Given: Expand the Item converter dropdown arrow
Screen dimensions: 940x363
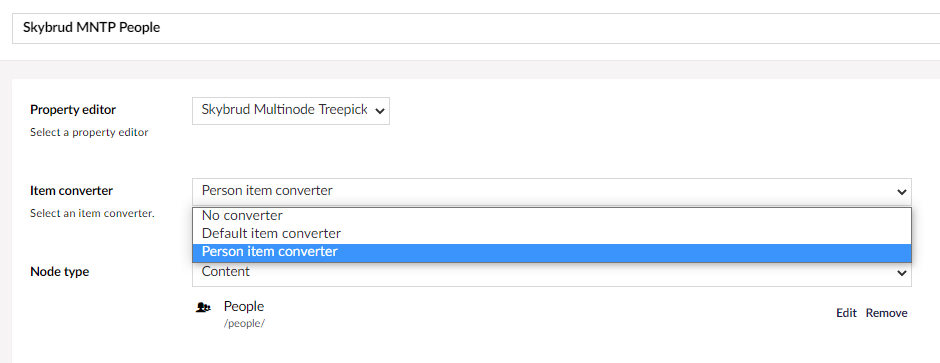Looking at the screenshot, I should click(x=901, y=192).
